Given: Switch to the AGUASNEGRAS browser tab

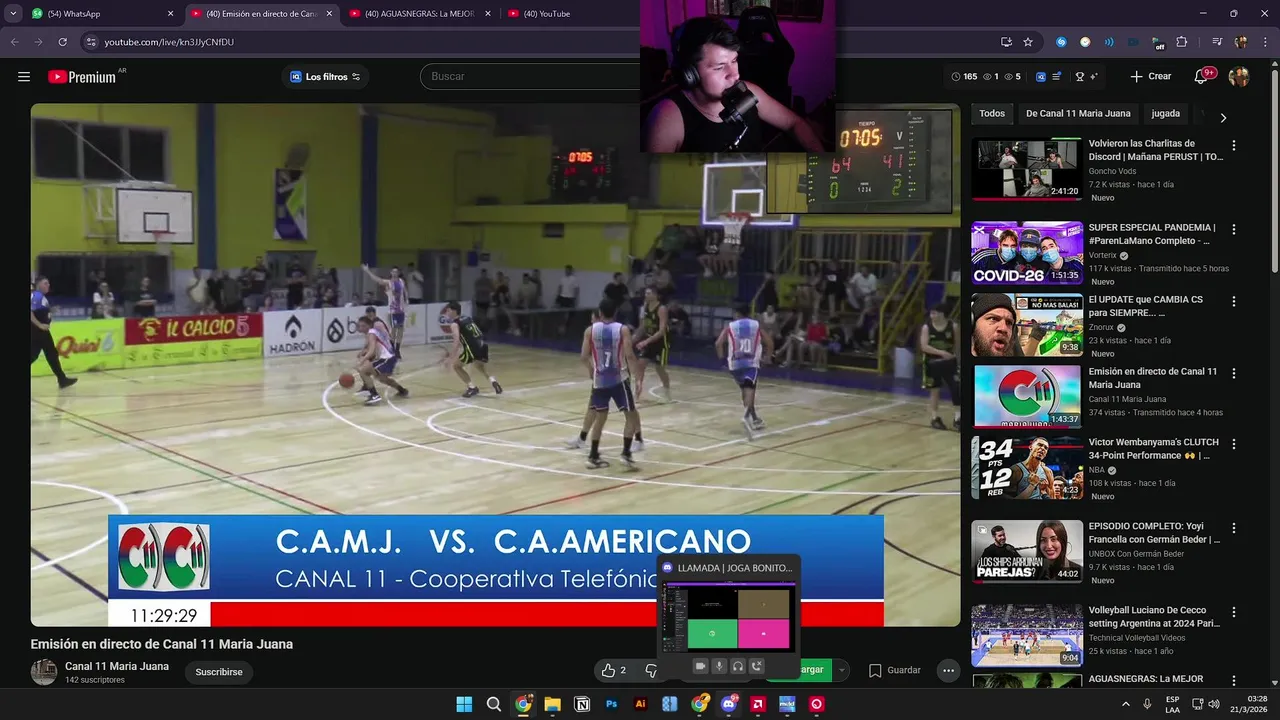Looking at the screenshot, I should click(x=419, y=14).
